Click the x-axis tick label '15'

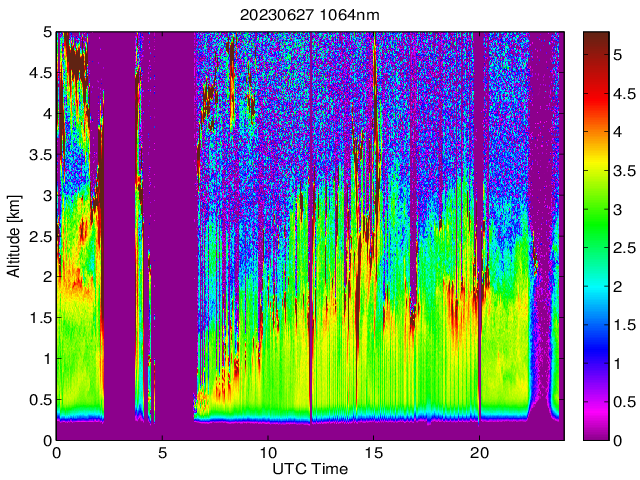[373, 453]
